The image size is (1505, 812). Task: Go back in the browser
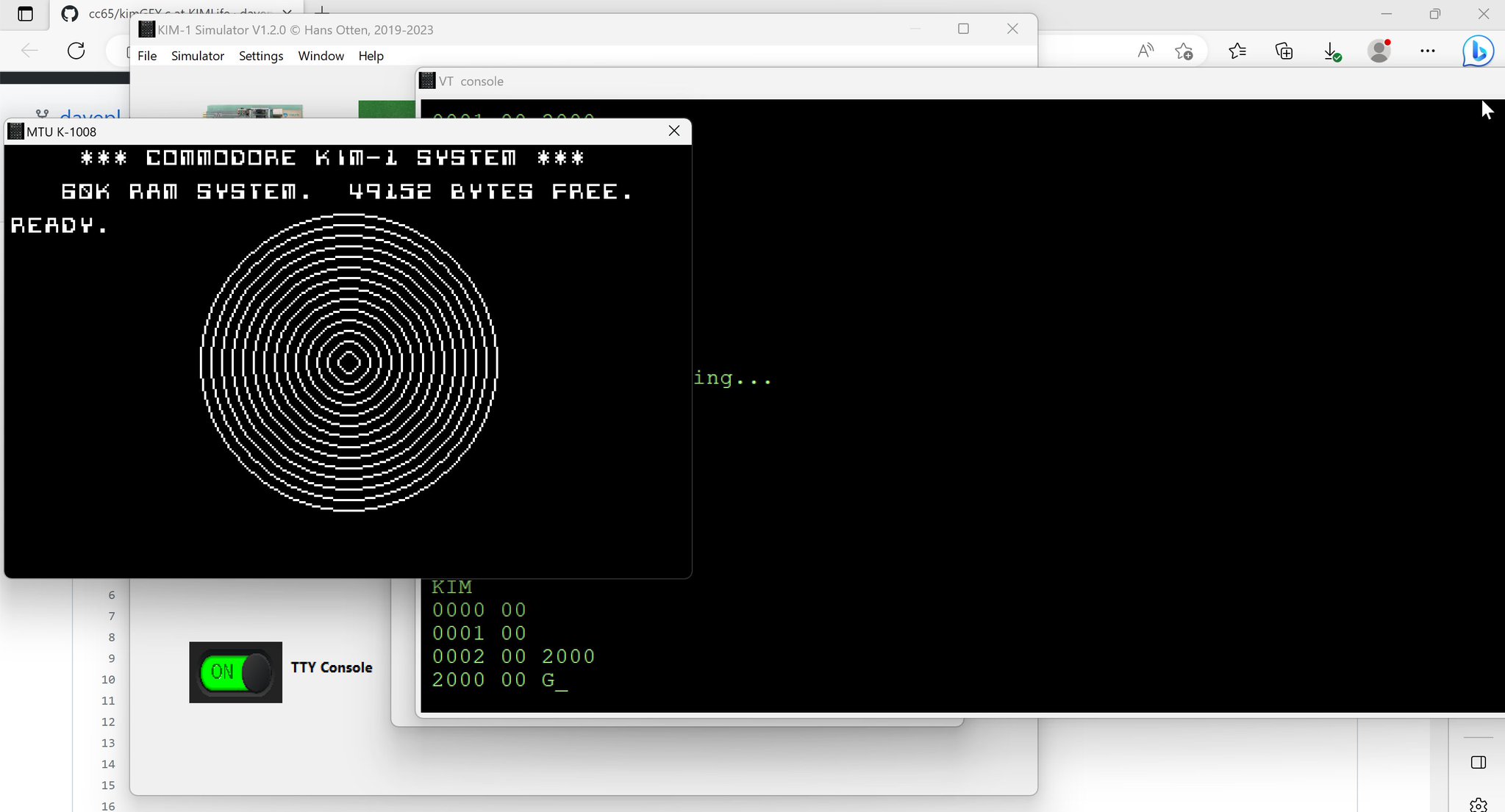coord(29,51)
